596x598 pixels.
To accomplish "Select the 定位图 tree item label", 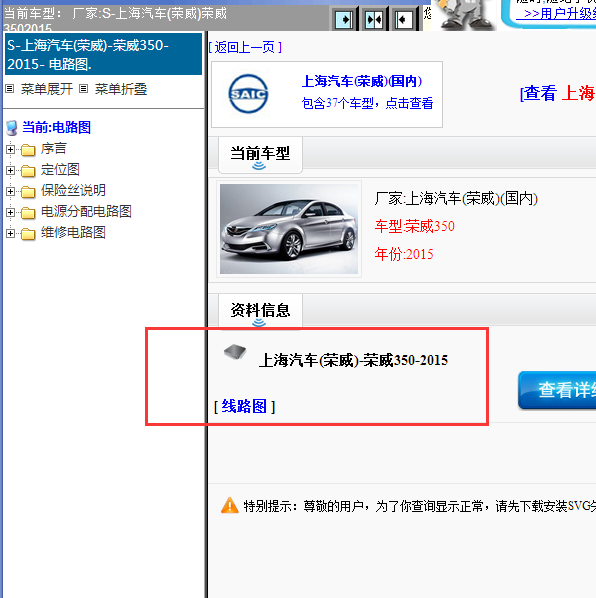I will coord(60,169).
